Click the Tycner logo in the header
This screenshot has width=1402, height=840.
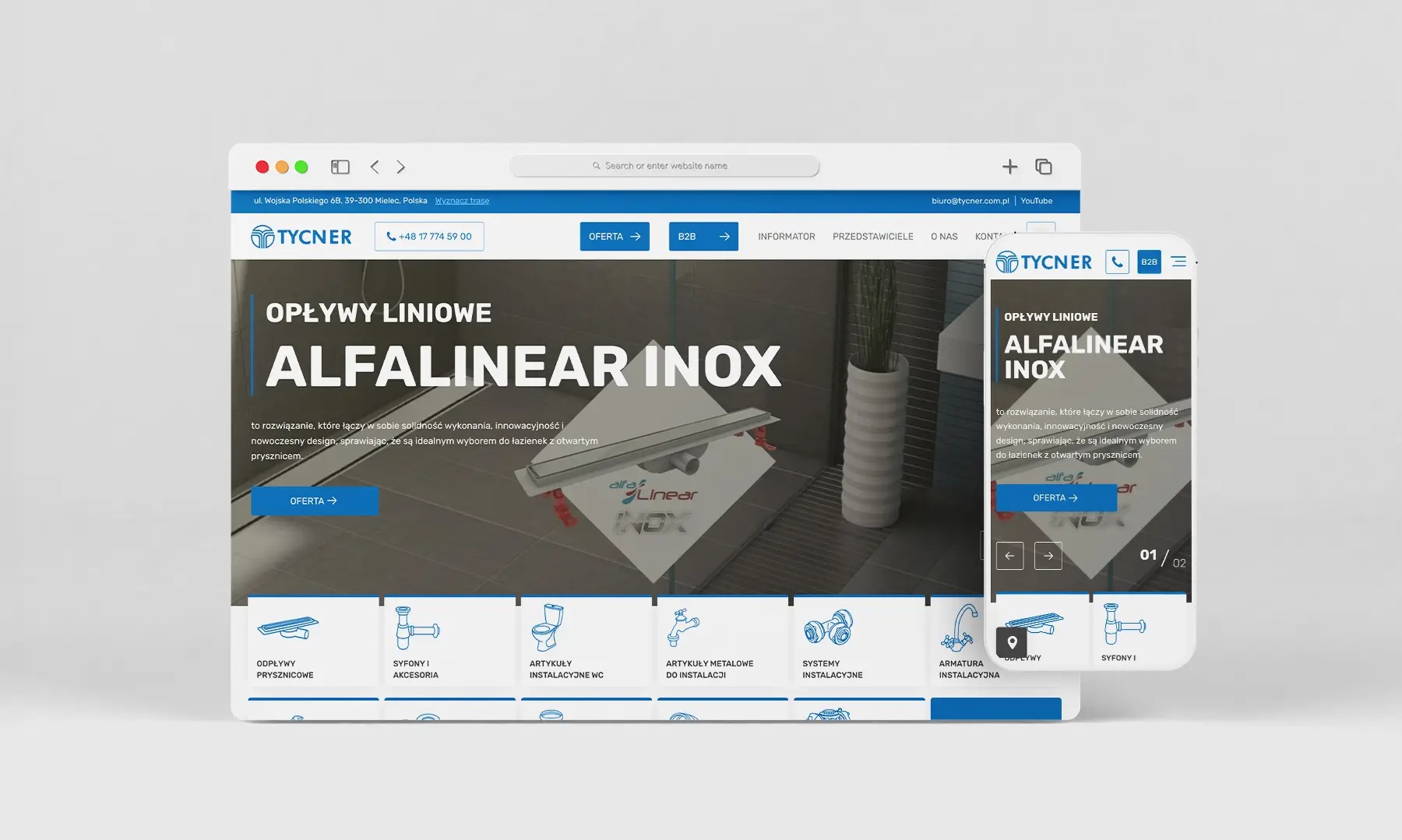pyautogui.click(x=301, y=236)
